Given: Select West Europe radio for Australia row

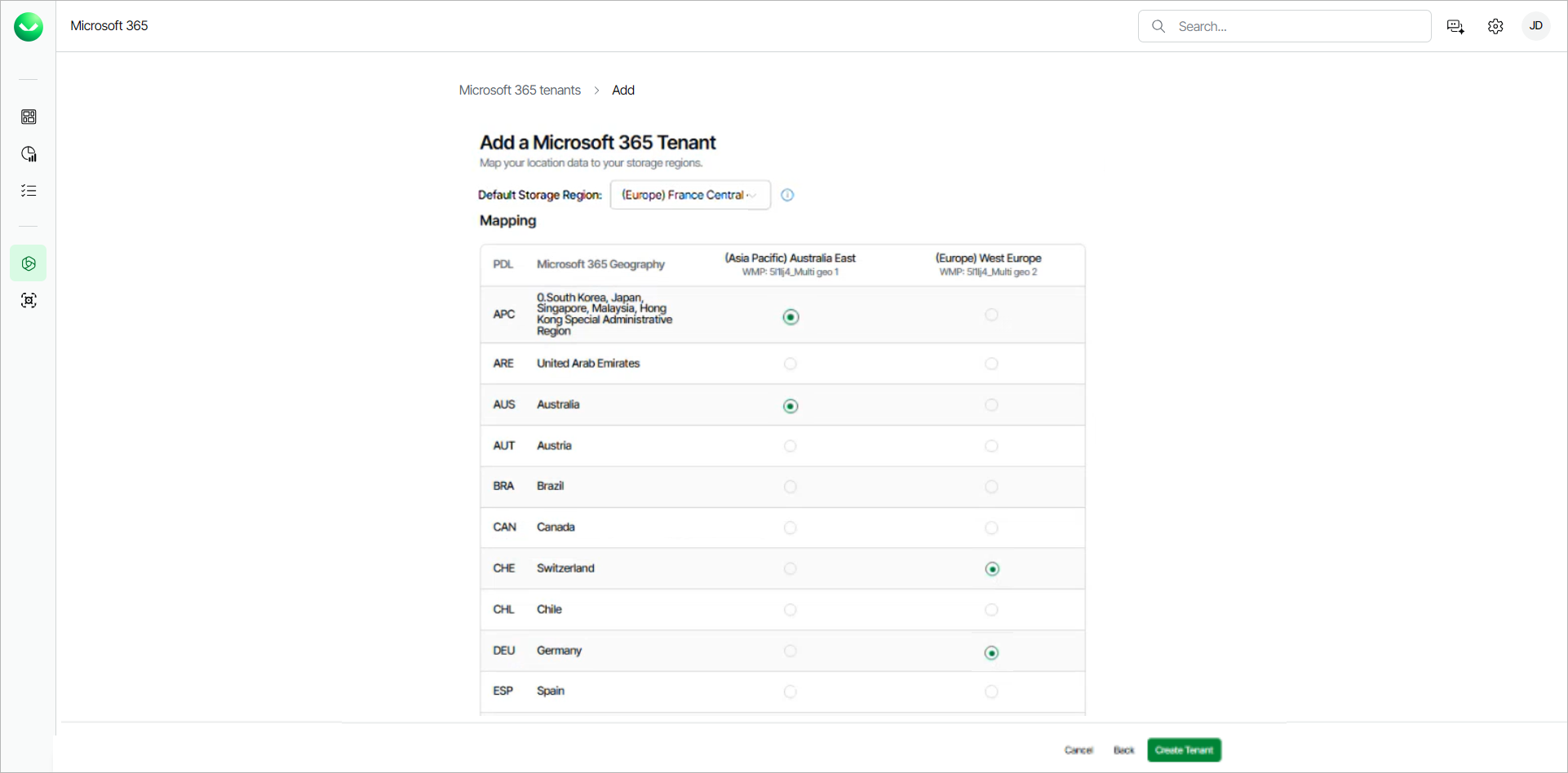Looking at the screenshot, I should (991, 404).
